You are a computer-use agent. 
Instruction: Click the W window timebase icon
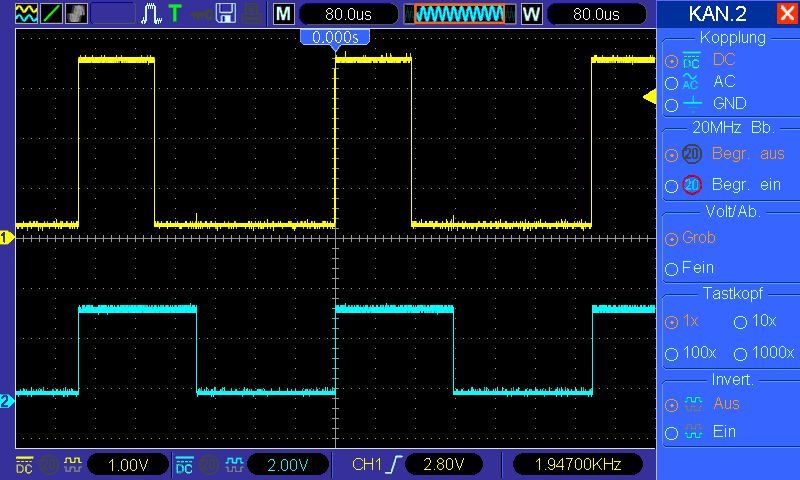(x=531, y=14)
